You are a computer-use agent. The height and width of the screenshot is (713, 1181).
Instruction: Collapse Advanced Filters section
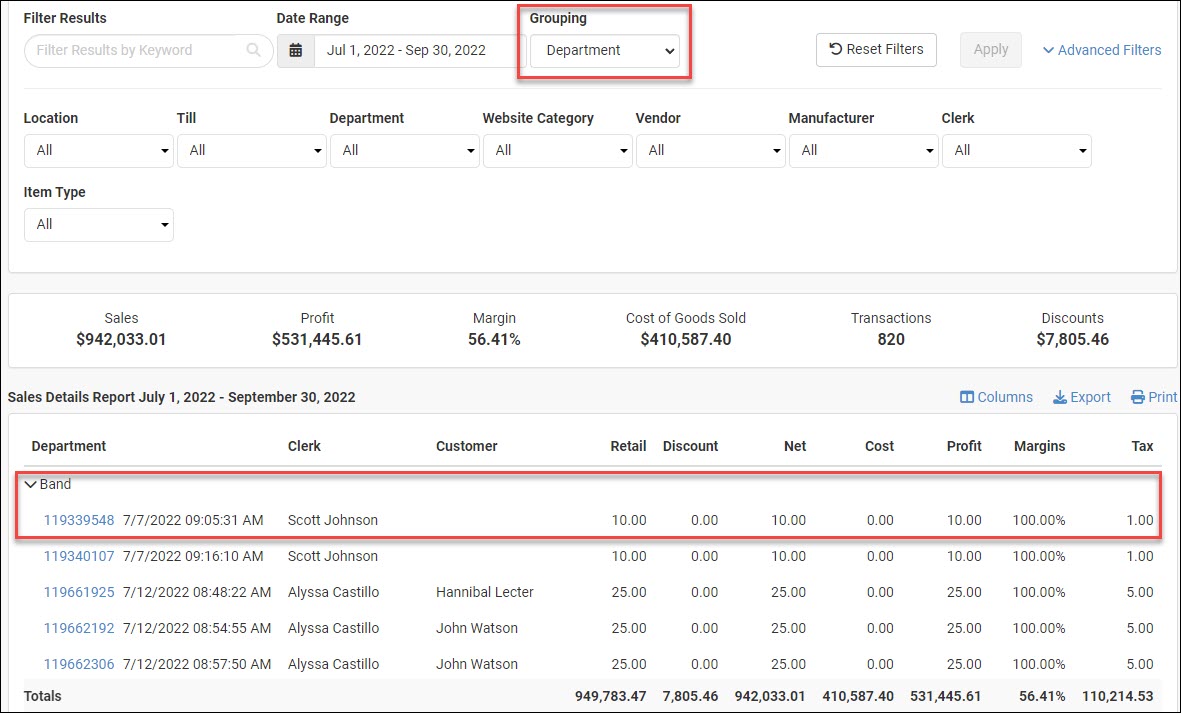[x=1102, y=50]
